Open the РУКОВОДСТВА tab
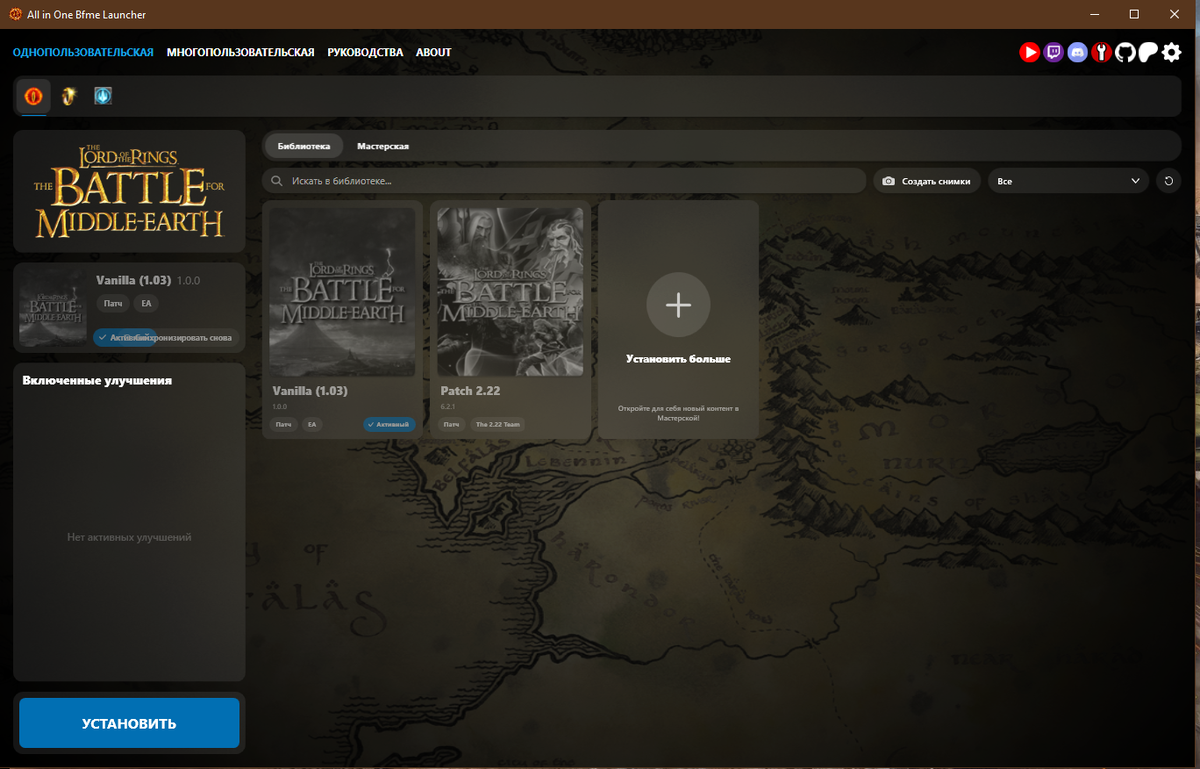Screen dimensions: 1200x769 point(365,52)
